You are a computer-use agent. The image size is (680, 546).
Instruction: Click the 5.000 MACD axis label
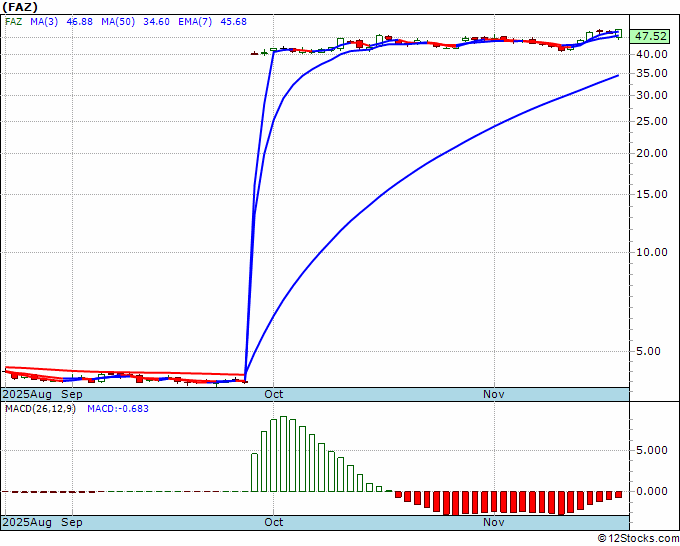[x=652, y=450]
